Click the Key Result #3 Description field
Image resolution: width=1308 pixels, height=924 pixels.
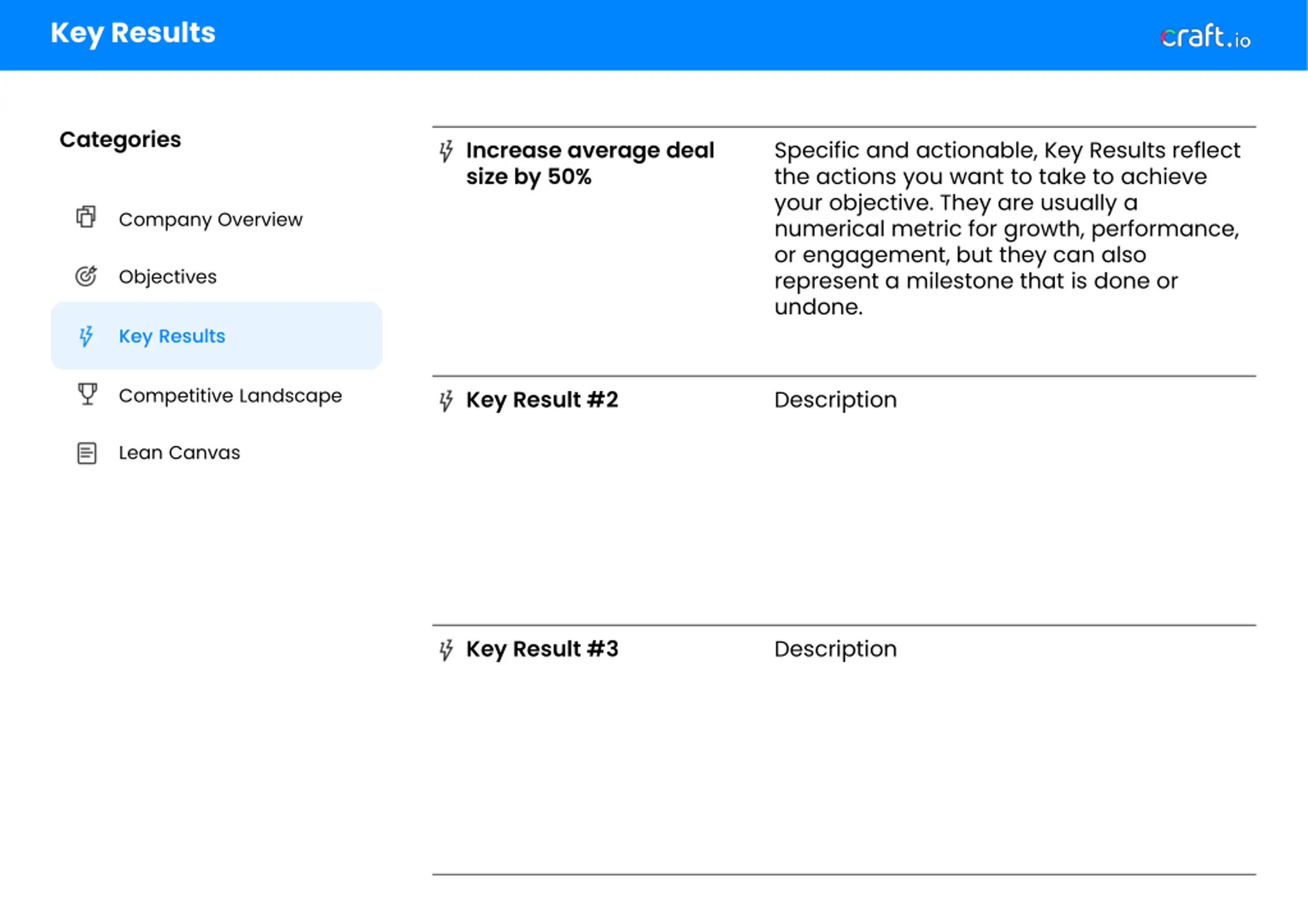tap(835, 649)
